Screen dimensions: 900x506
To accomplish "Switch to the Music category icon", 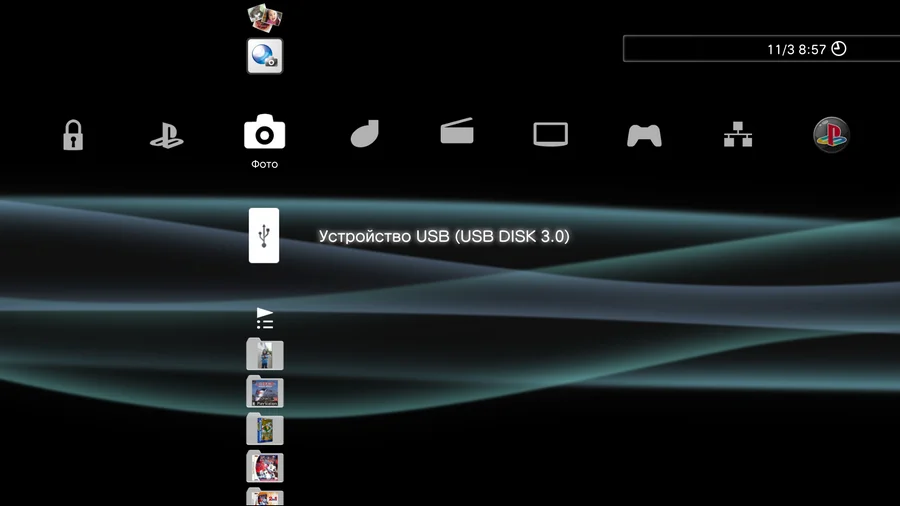I will point(365,134).
